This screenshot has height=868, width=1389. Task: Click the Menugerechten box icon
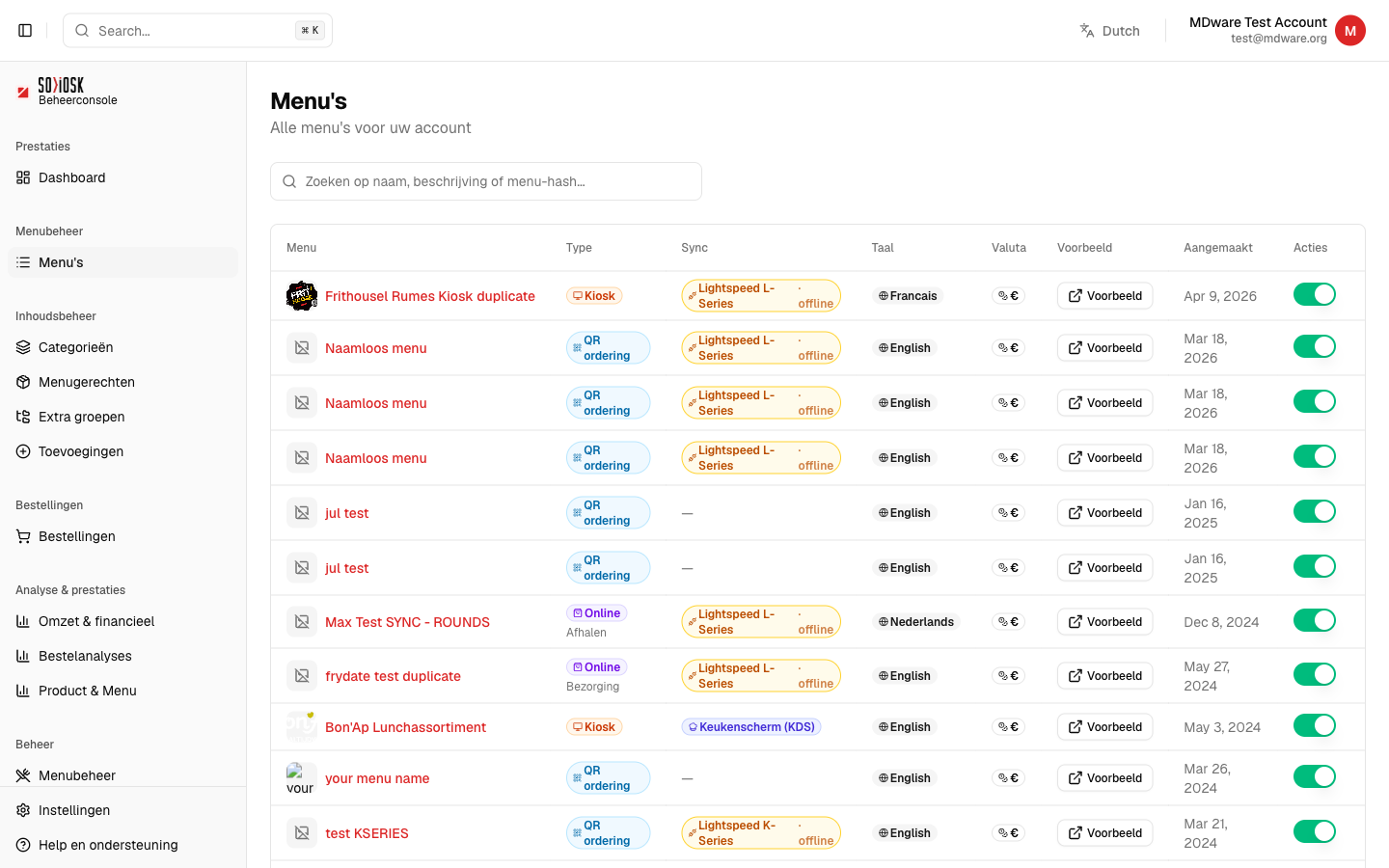click(x=23, y=382)
